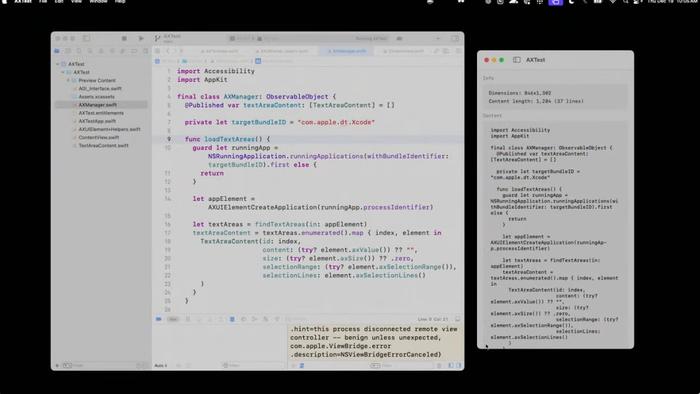Click the 'import Accessibility' code line
The width and height of the screenshot is (700, 394).
click(x=216, y=71)
